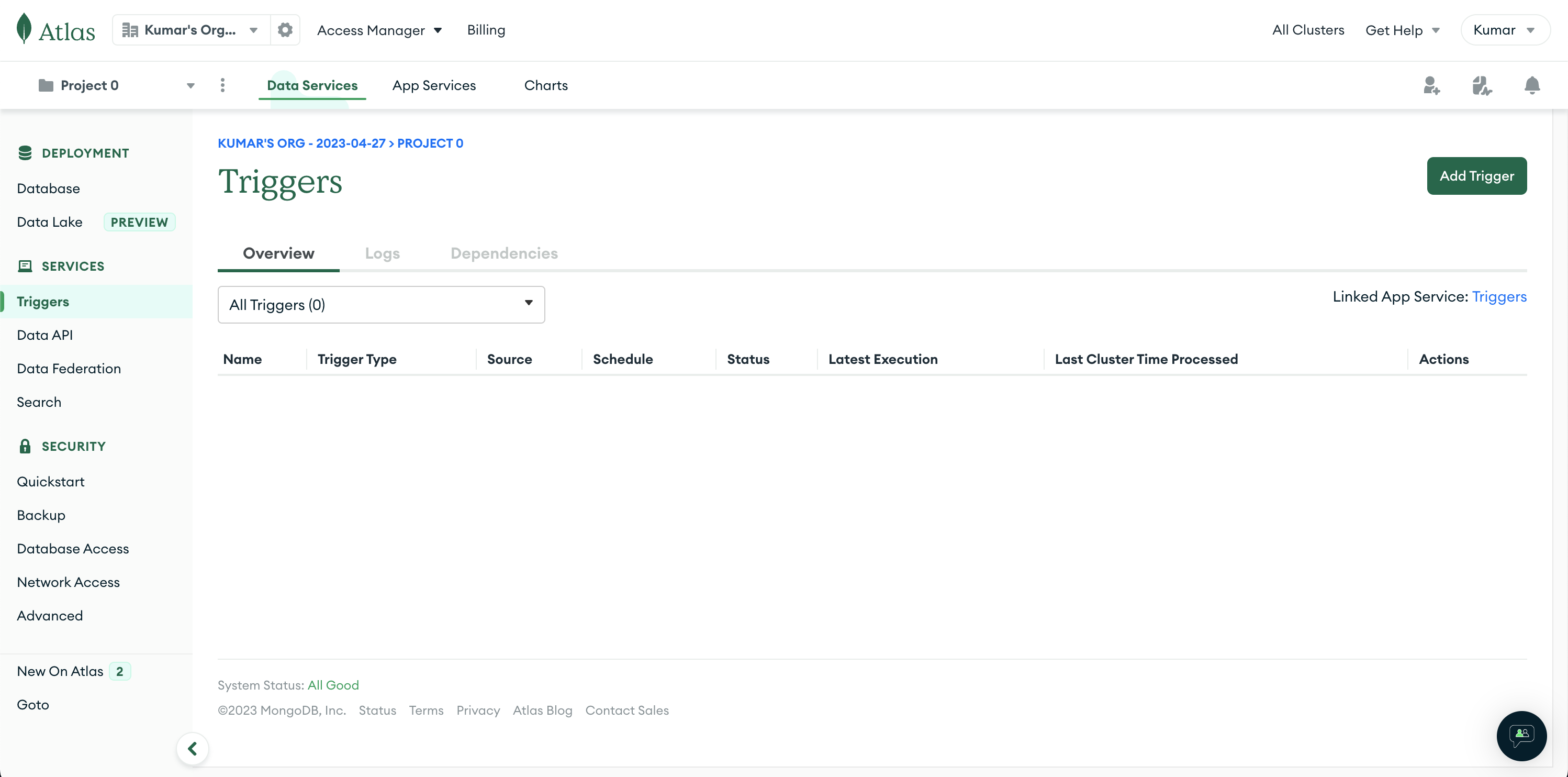Open Get Help dropdown

tap(1403, 30)
